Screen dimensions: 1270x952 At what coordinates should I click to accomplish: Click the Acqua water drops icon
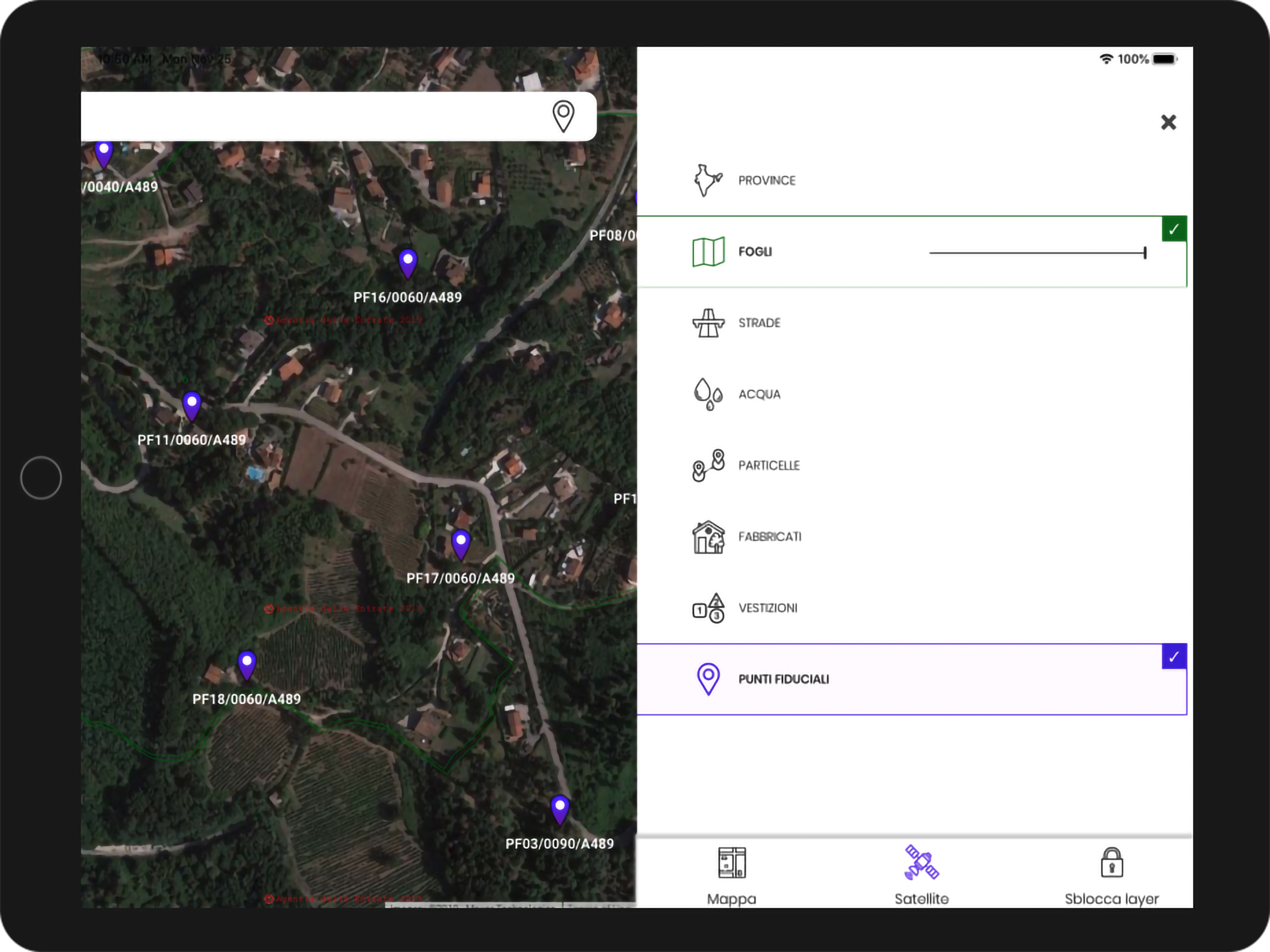(708, 395)
